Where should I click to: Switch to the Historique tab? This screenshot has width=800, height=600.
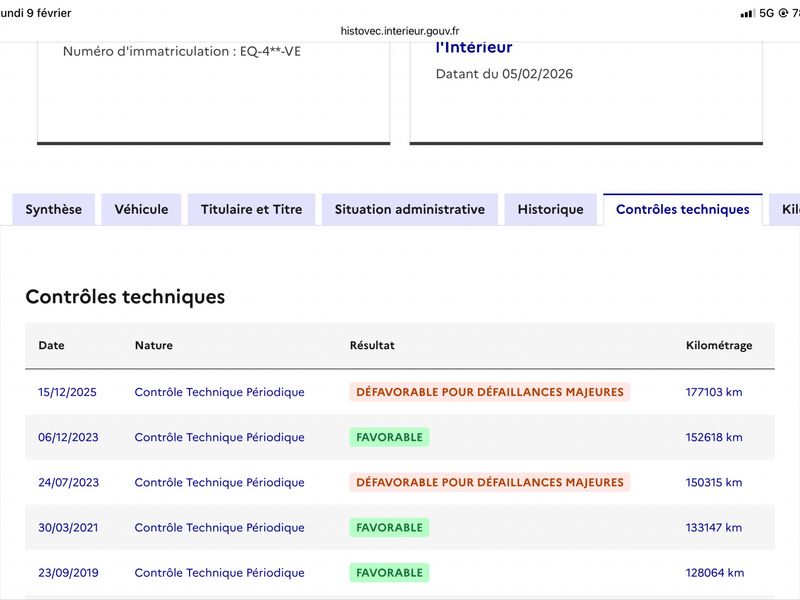coord(551,209)
